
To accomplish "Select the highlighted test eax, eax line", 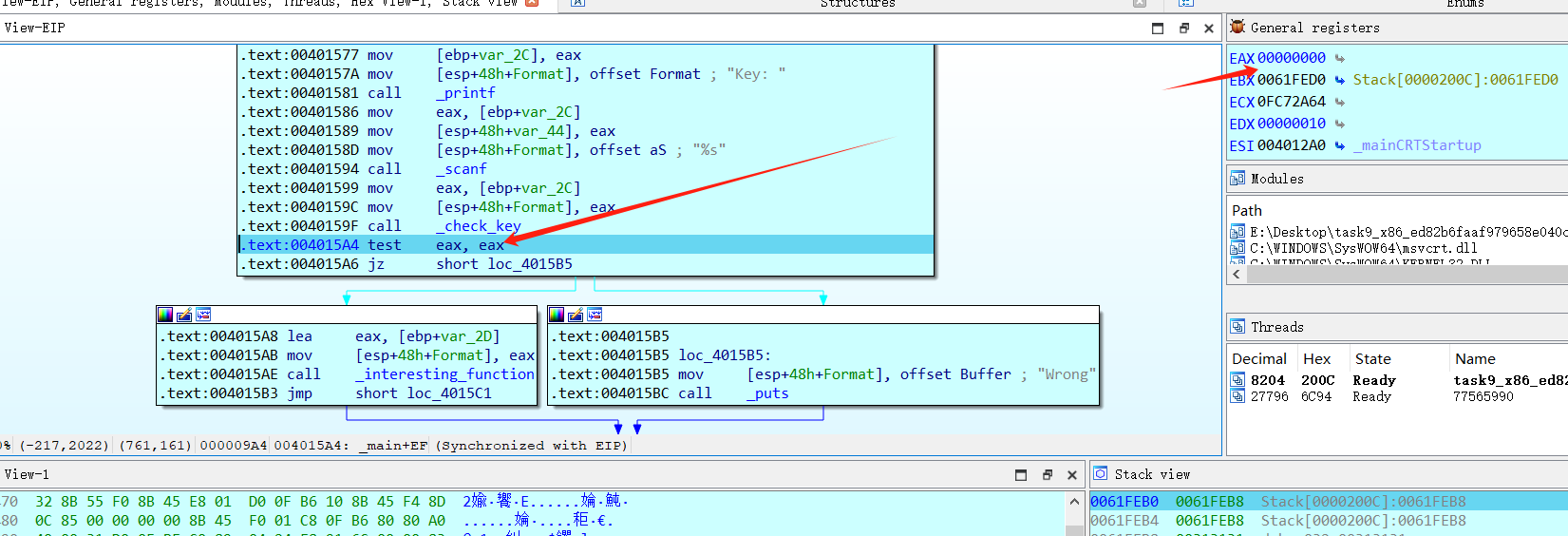I will pos(585,245).
